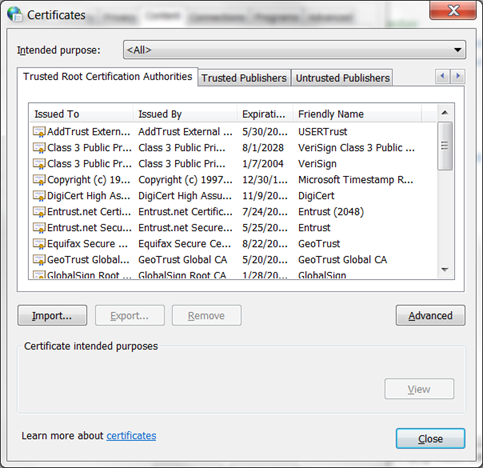This screenshot has width=483, height=468.
Task: Click the View button
Action: pos(419,389)
